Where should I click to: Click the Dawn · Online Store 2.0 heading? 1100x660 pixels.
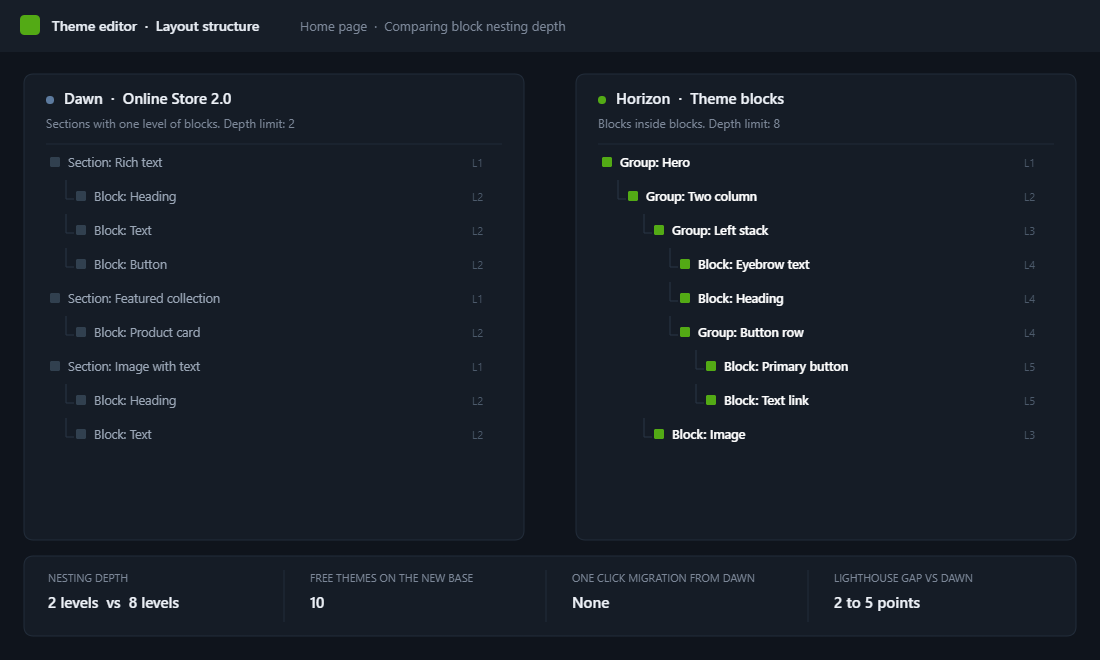147,99
